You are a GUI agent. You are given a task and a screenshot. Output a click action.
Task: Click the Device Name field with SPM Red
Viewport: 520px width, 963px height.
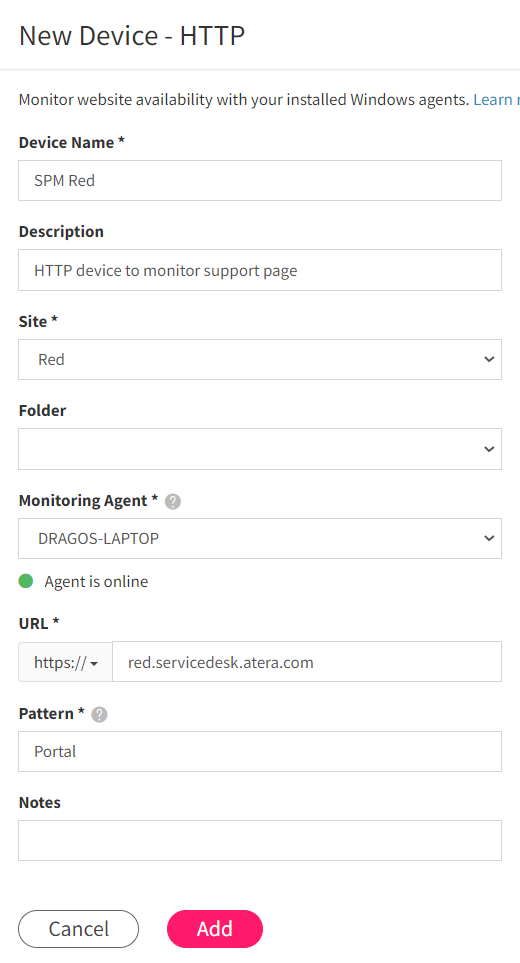(260, 181)
